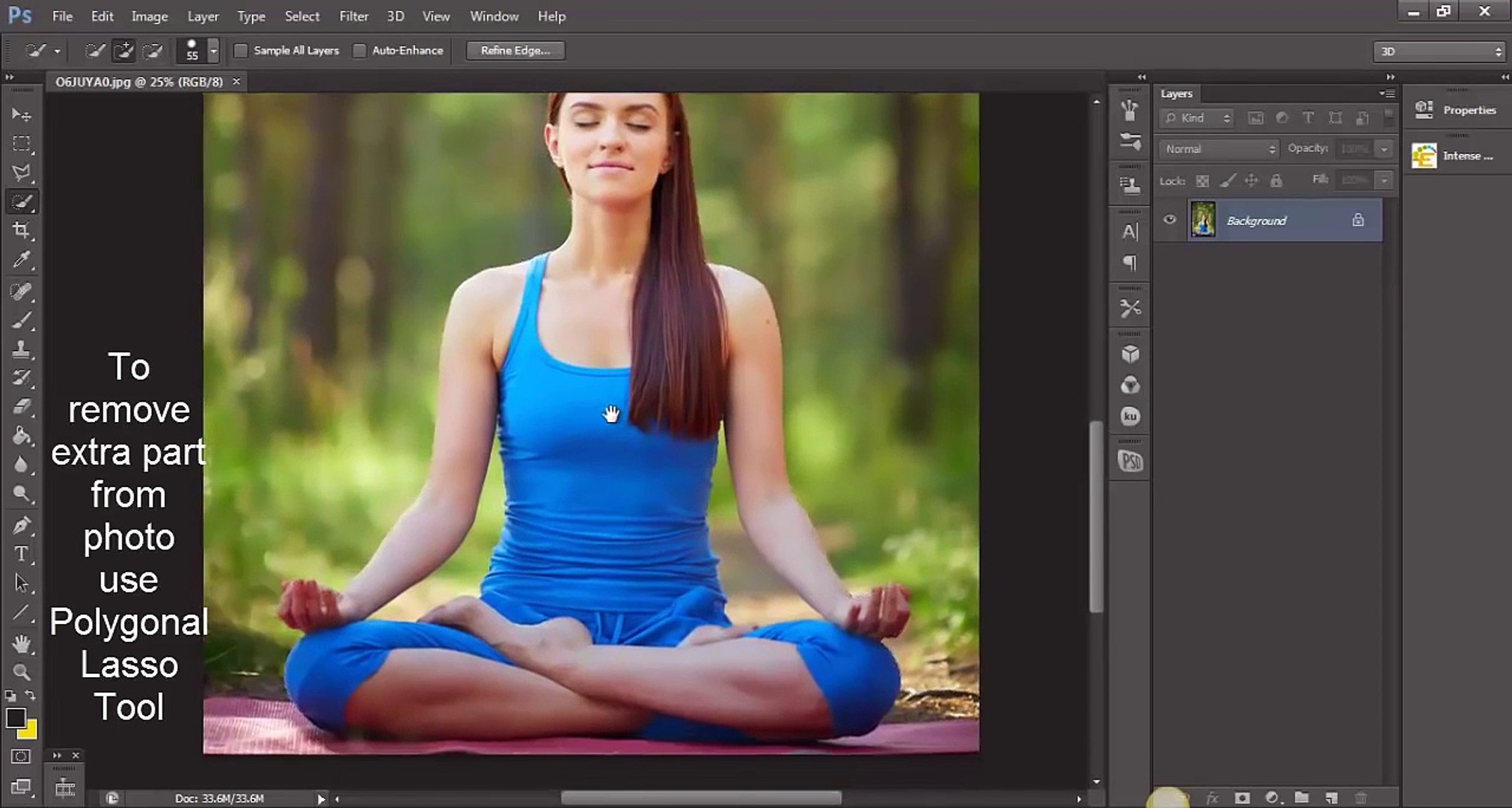
Task: Open the Select menu
Action: point(302,16)
